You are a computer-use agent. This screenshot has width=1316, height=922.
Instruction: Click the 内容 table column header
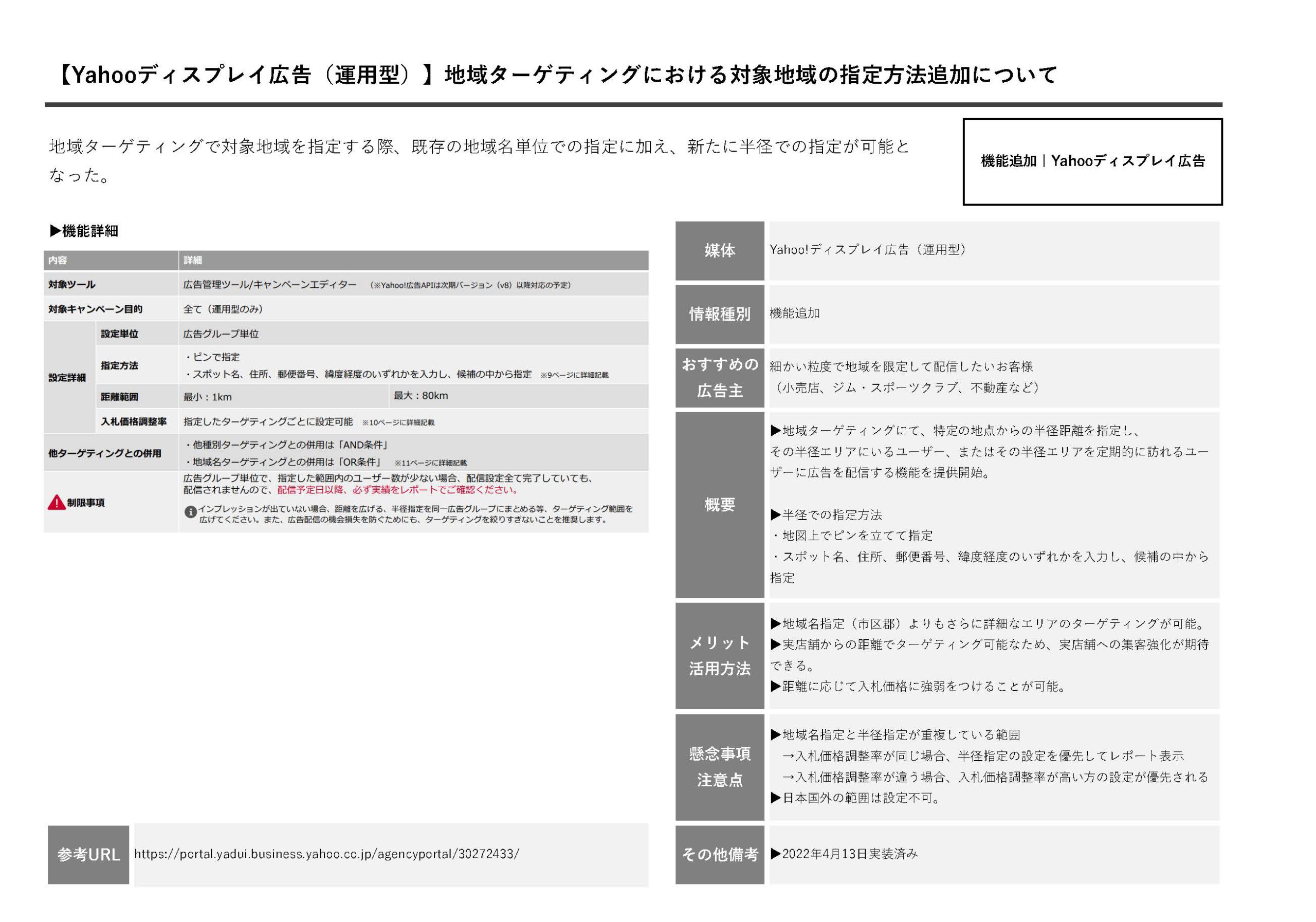[x=58, y=260]
